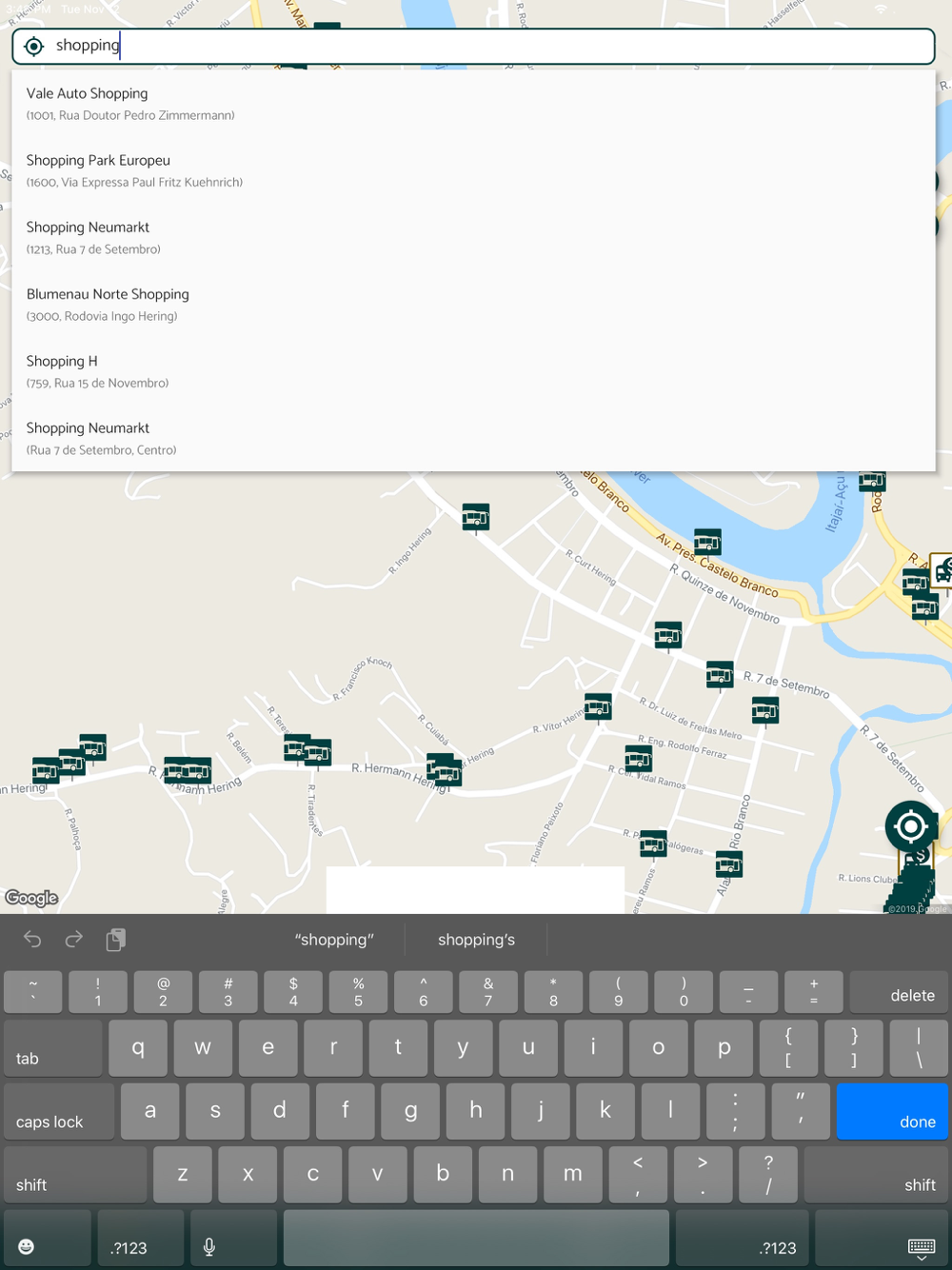Tap the tab key

(52, 1048)
